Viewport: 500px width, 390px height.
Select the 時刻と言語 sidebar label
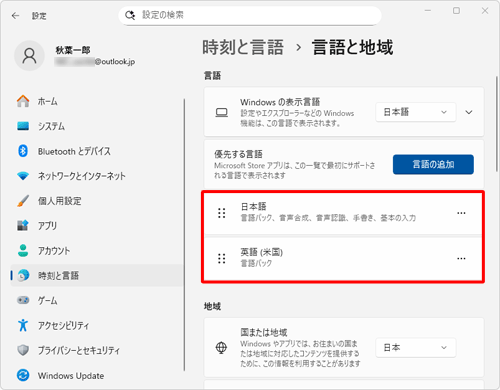[x=58, y=275]
